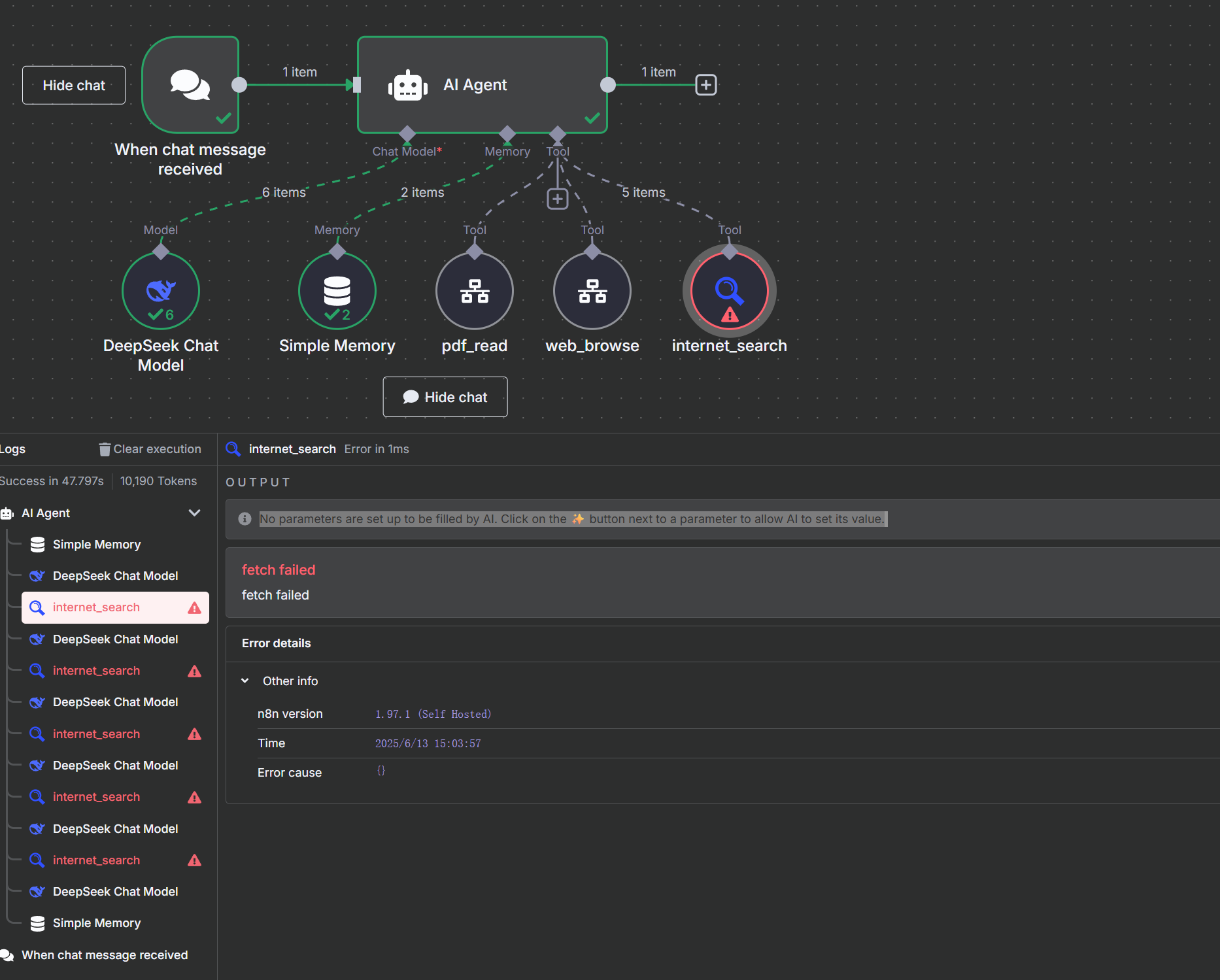This screenshot has height=980, width=1220.
Task: Click the Time value 2025/6/13 15:03:57
Action: point(428,743)
